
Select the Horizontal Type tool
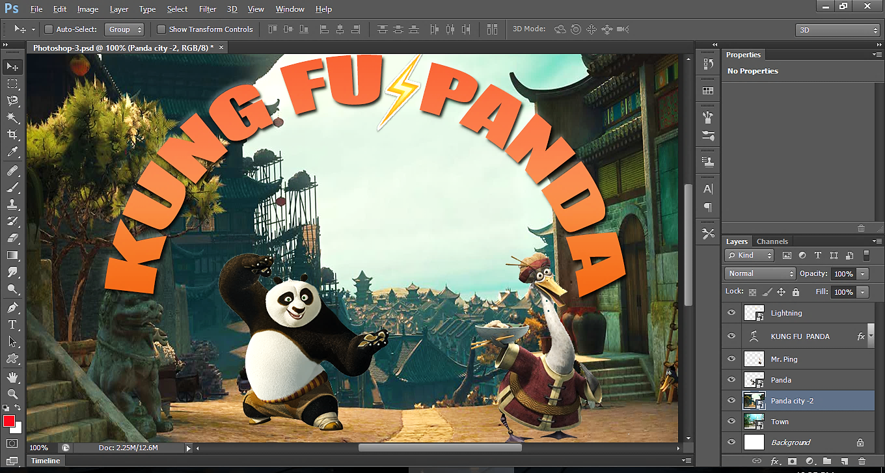(12, 325)
